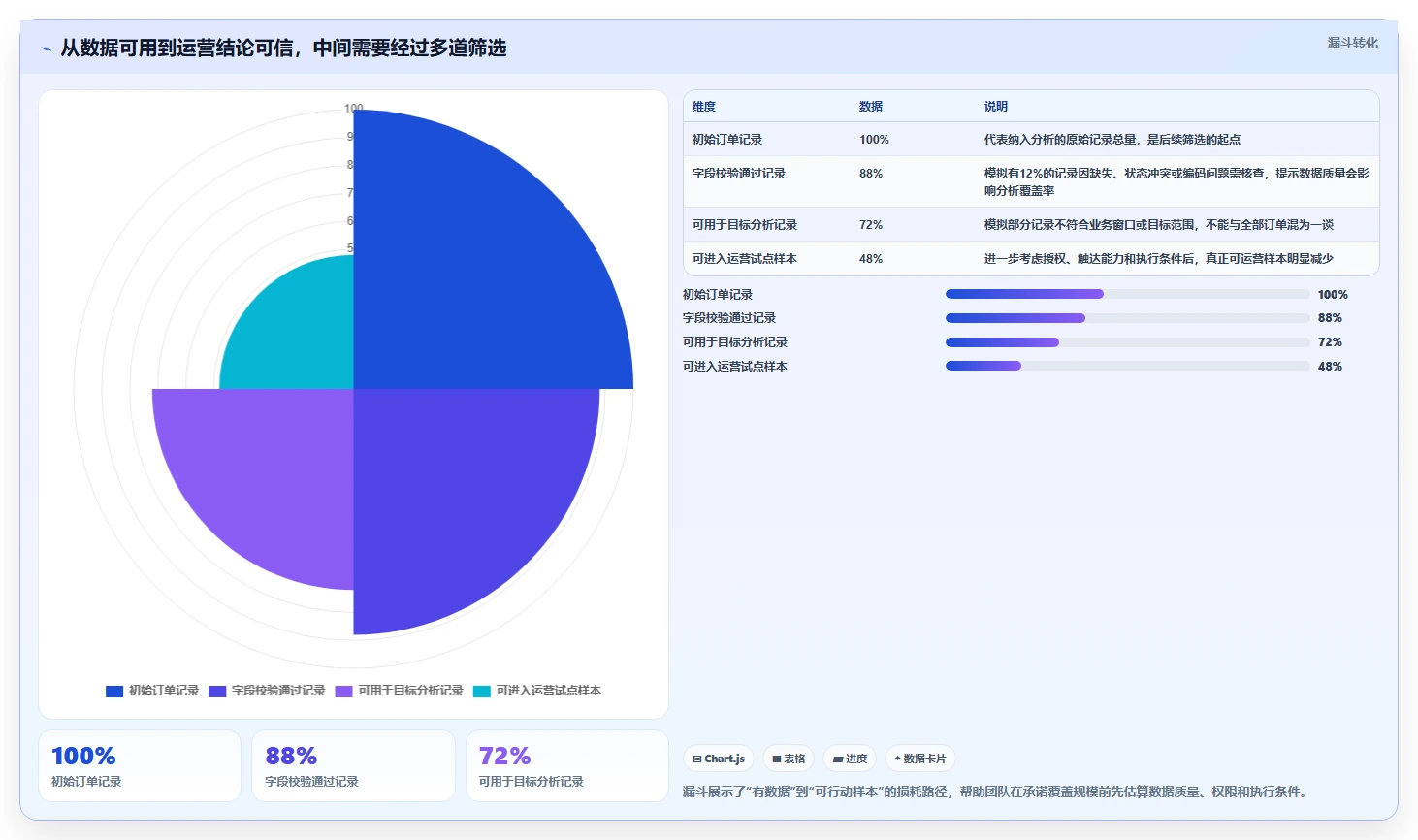The width and height of the screenshot is (1418, 840).
Task: Click the footer summary text 漏斗展示了
Action: coord(997,792)
